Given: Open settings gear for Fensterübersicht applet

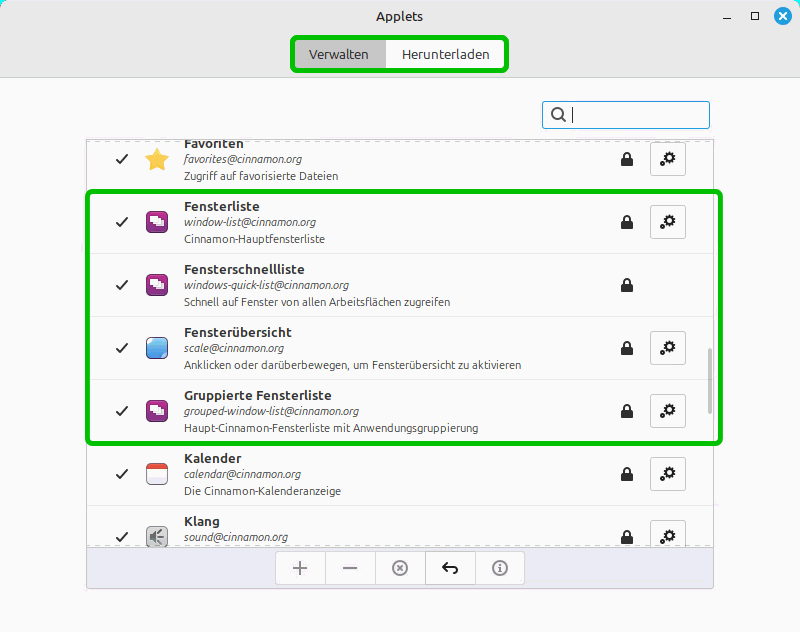Looking at the screenshot, I should [x=668, y=348].
